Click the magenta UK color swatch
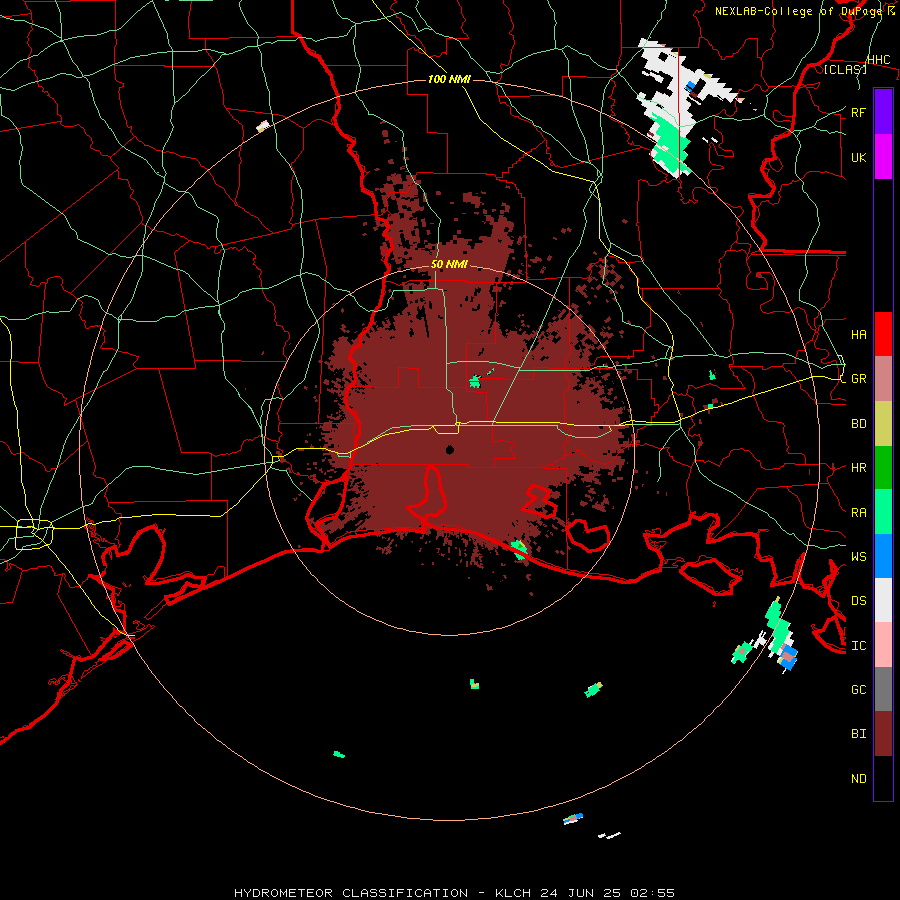Screen dimensions: 900x900 883,157
